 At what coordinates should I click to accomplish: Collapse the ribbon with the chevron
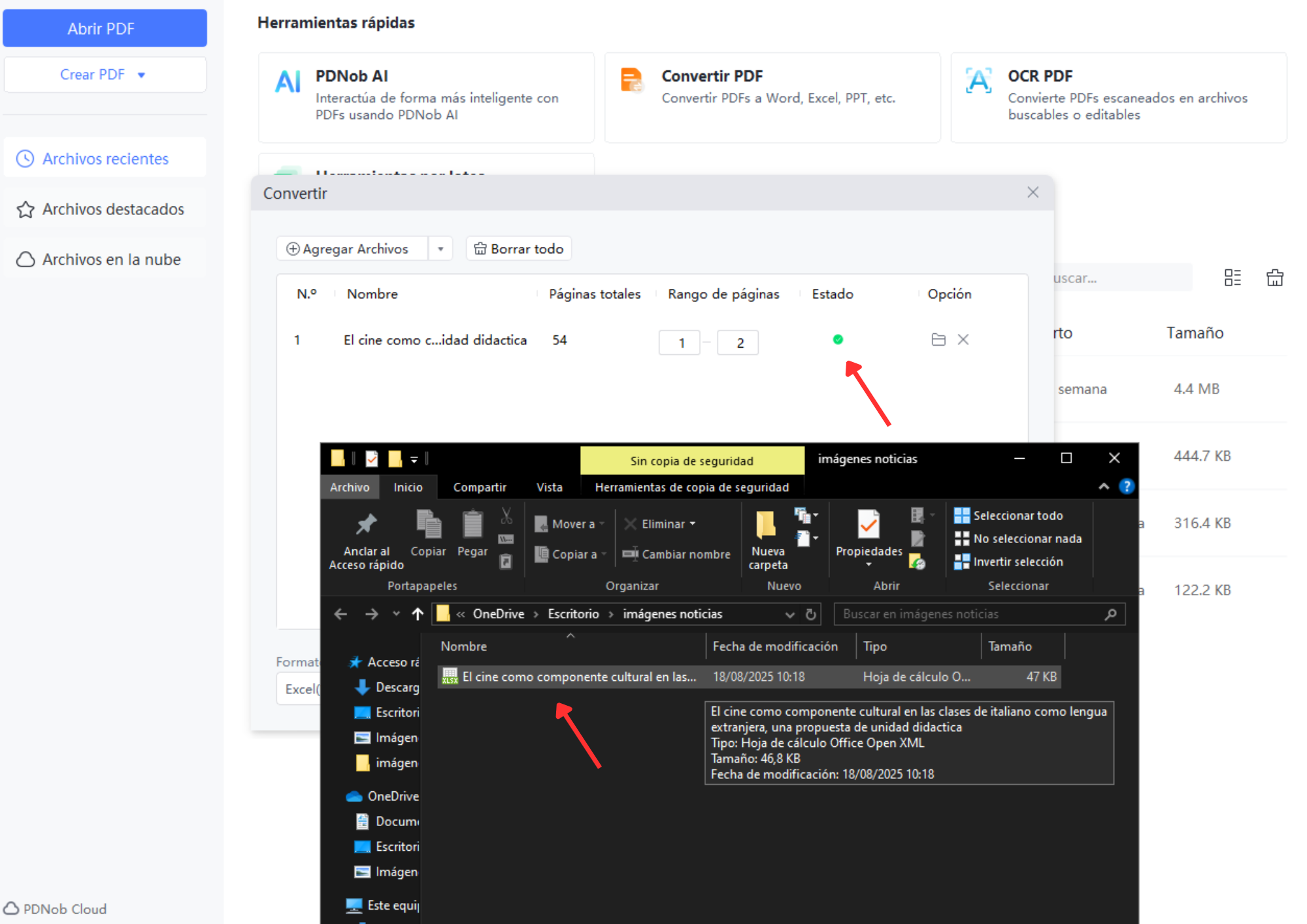(x=1104, y=486)
